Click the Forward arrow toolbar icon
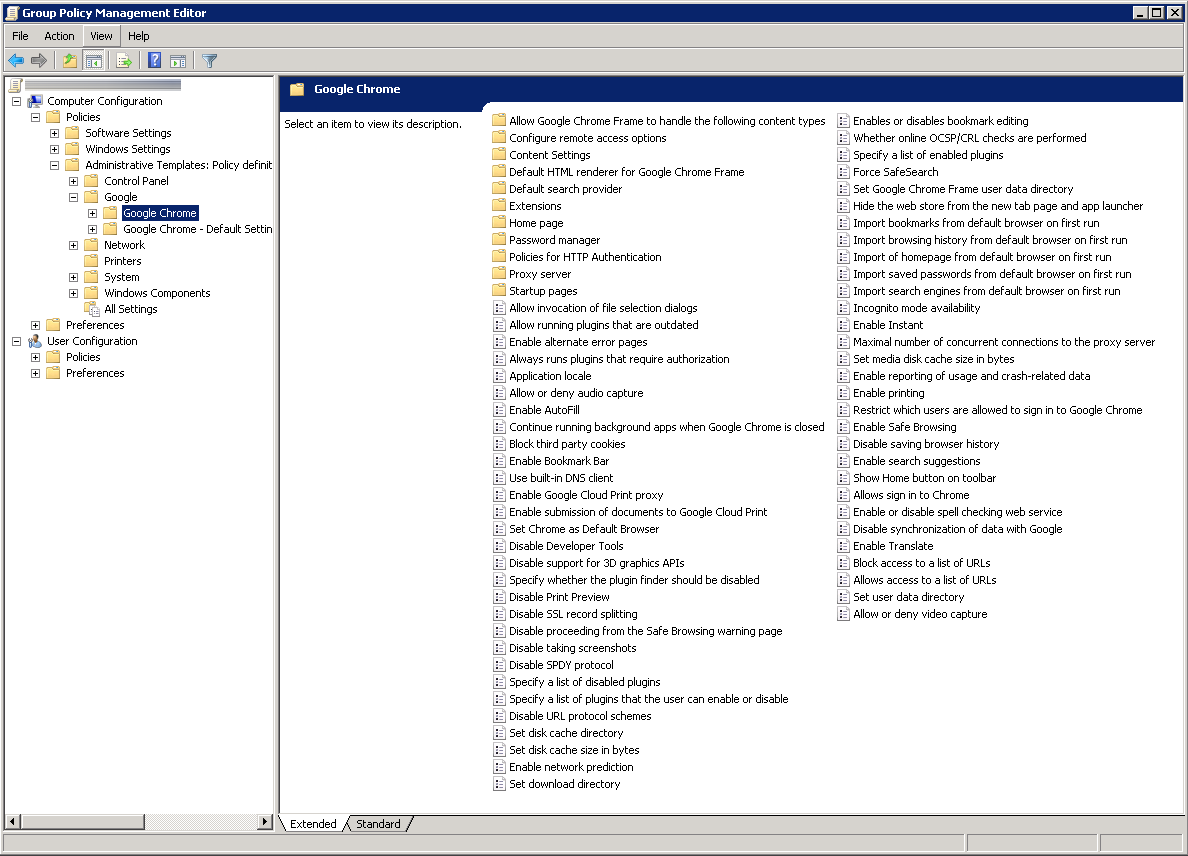 (39, 61)
